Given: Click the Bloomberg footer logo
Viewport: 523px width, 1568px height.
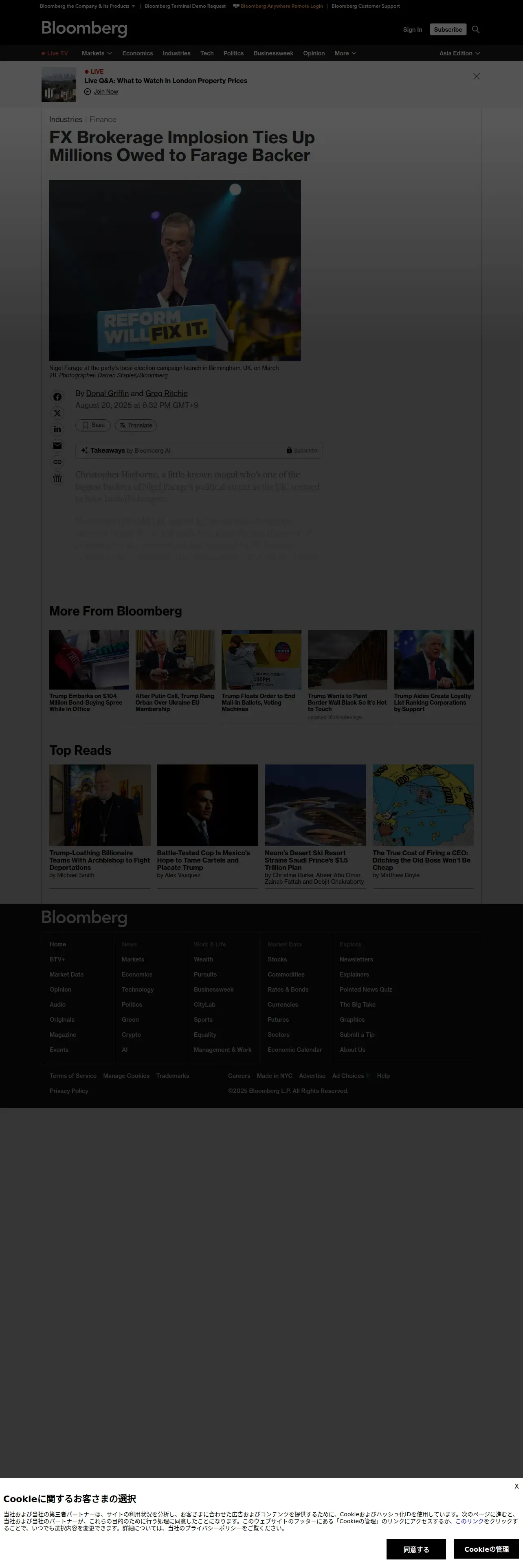Looking at the screenshot, I should click(x=84, y=918).
